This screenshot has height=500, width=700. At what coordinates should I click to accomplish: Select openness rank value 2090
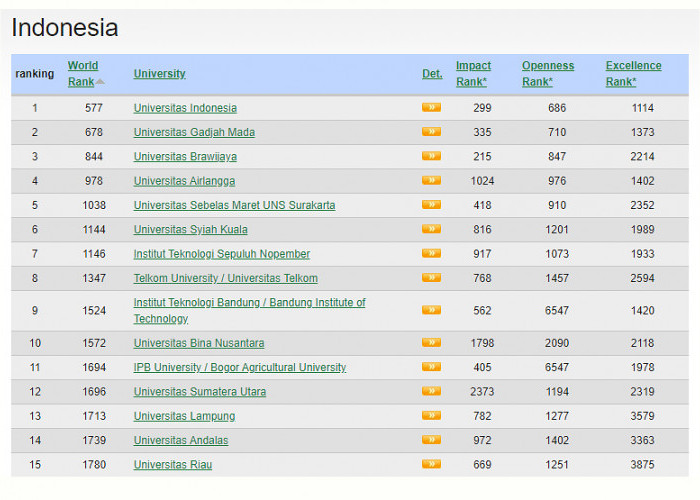point(557,343)
